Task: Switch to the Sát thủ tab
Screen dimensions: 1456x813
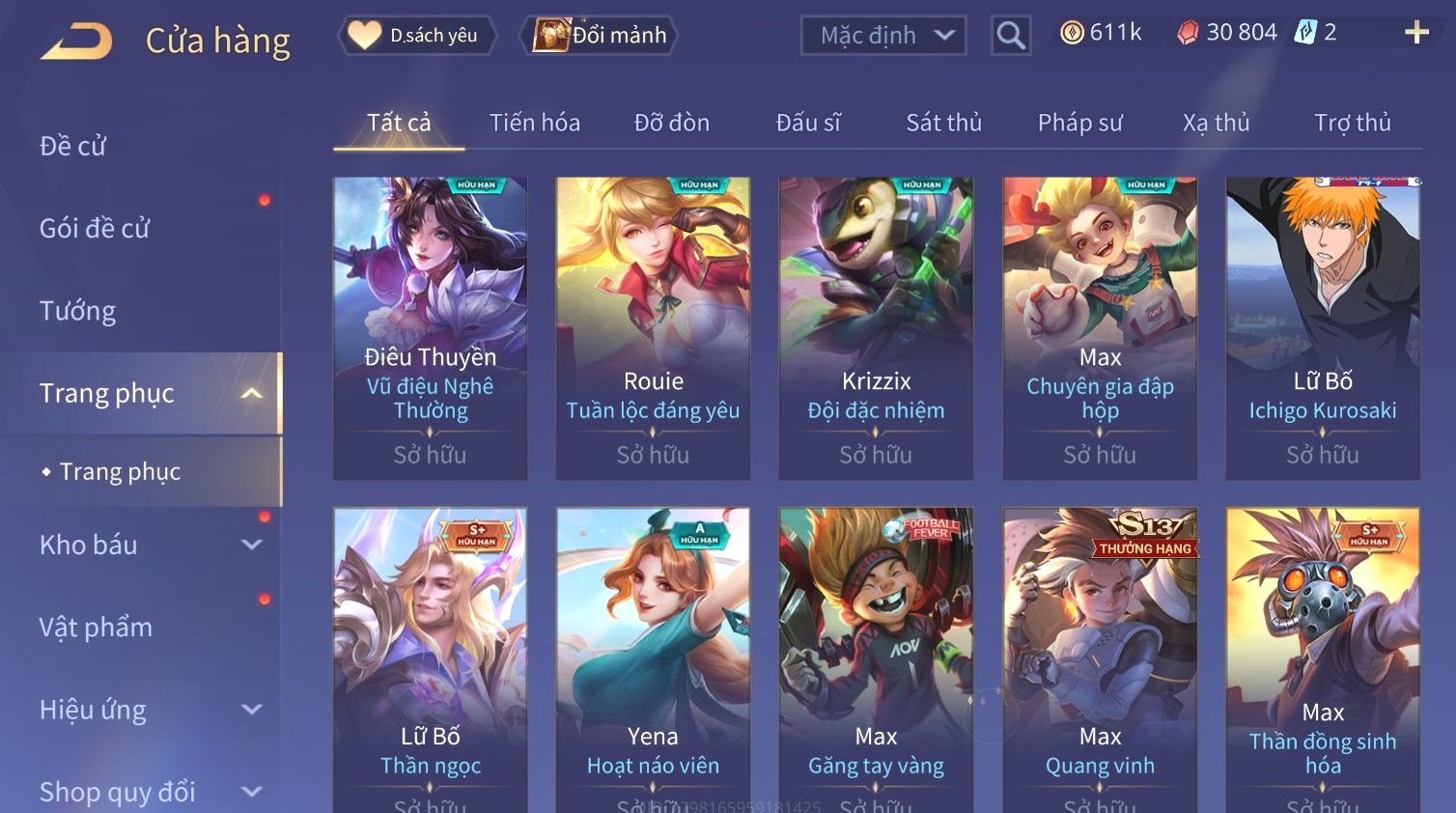Action: click(x=943, y=123)
